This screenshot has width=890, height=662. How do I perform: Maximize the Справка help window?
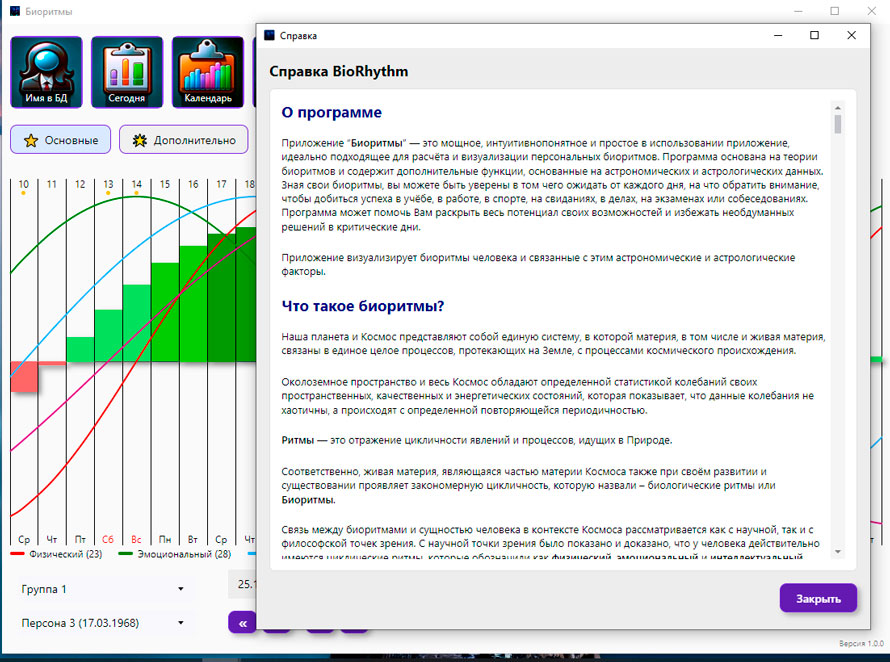click(814, 35)
